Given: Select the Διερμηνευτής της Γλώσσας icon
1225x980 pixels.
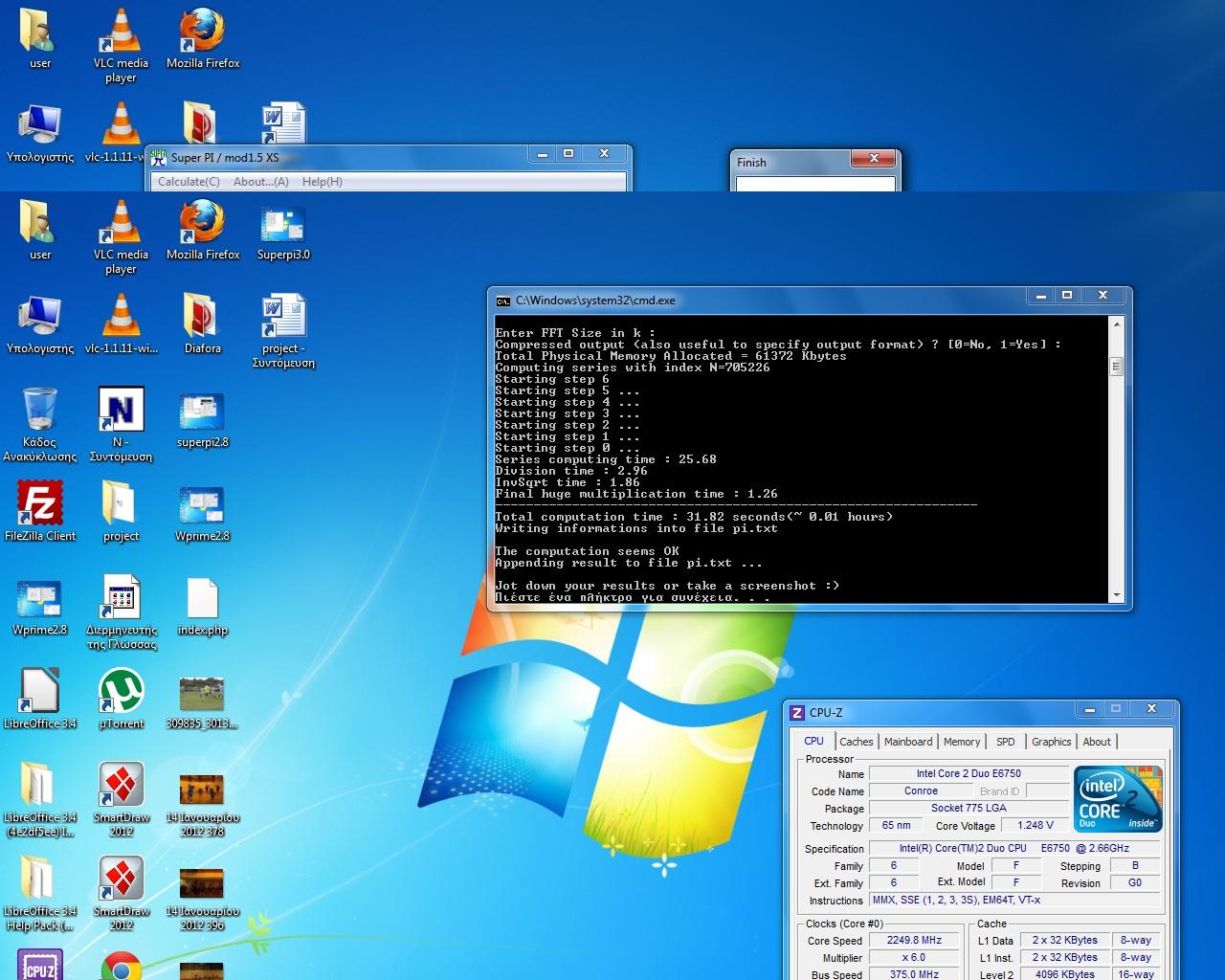Looking at the screenshot, I should pos(121,612).
